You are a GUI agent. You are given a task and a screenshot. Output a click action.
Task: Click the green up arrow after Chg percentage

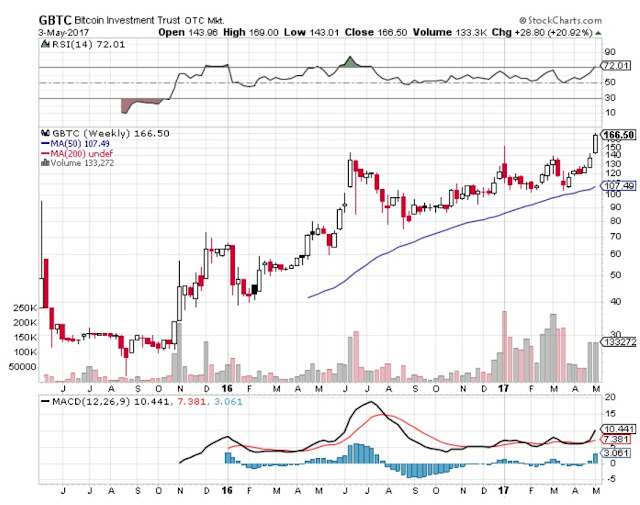598,33
